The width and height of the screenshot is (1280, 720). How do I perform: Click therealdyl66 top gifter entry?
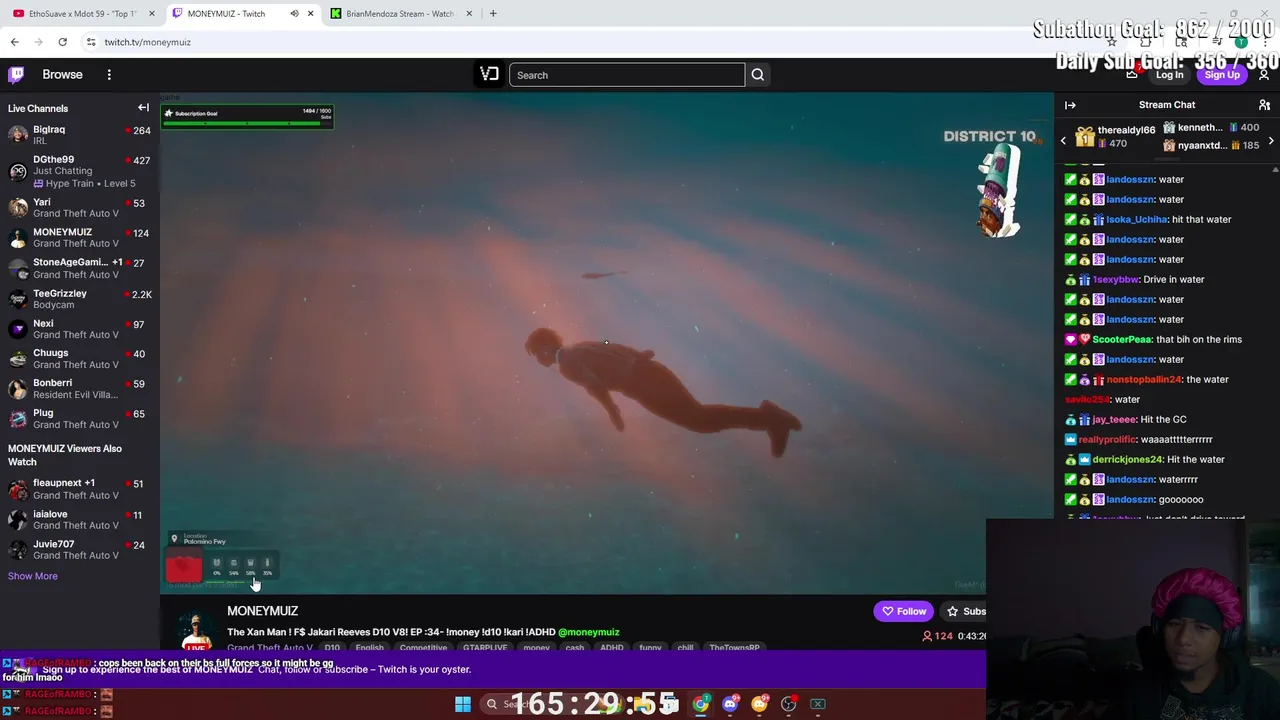pyautogui.click(x=1115, y=137)
